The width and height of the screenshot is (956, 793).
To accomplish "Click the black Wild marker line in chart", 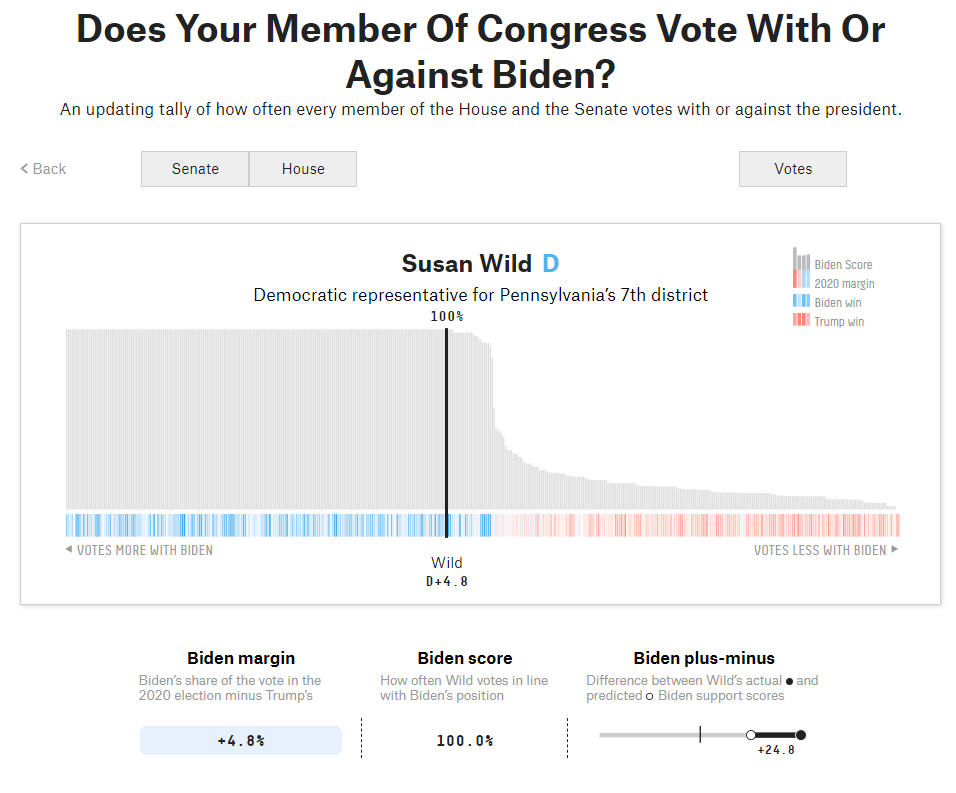I will [447, 420].
